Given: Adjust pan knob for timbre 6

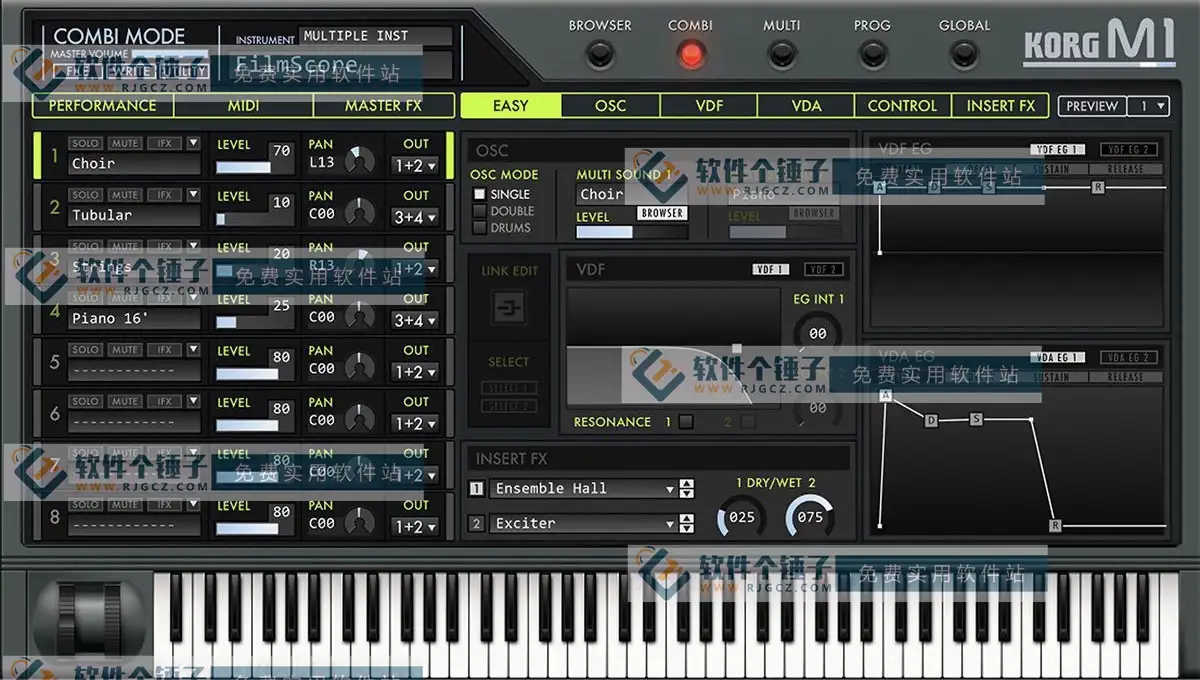Looking at the screenshot, I should click(x=358, y=420).
